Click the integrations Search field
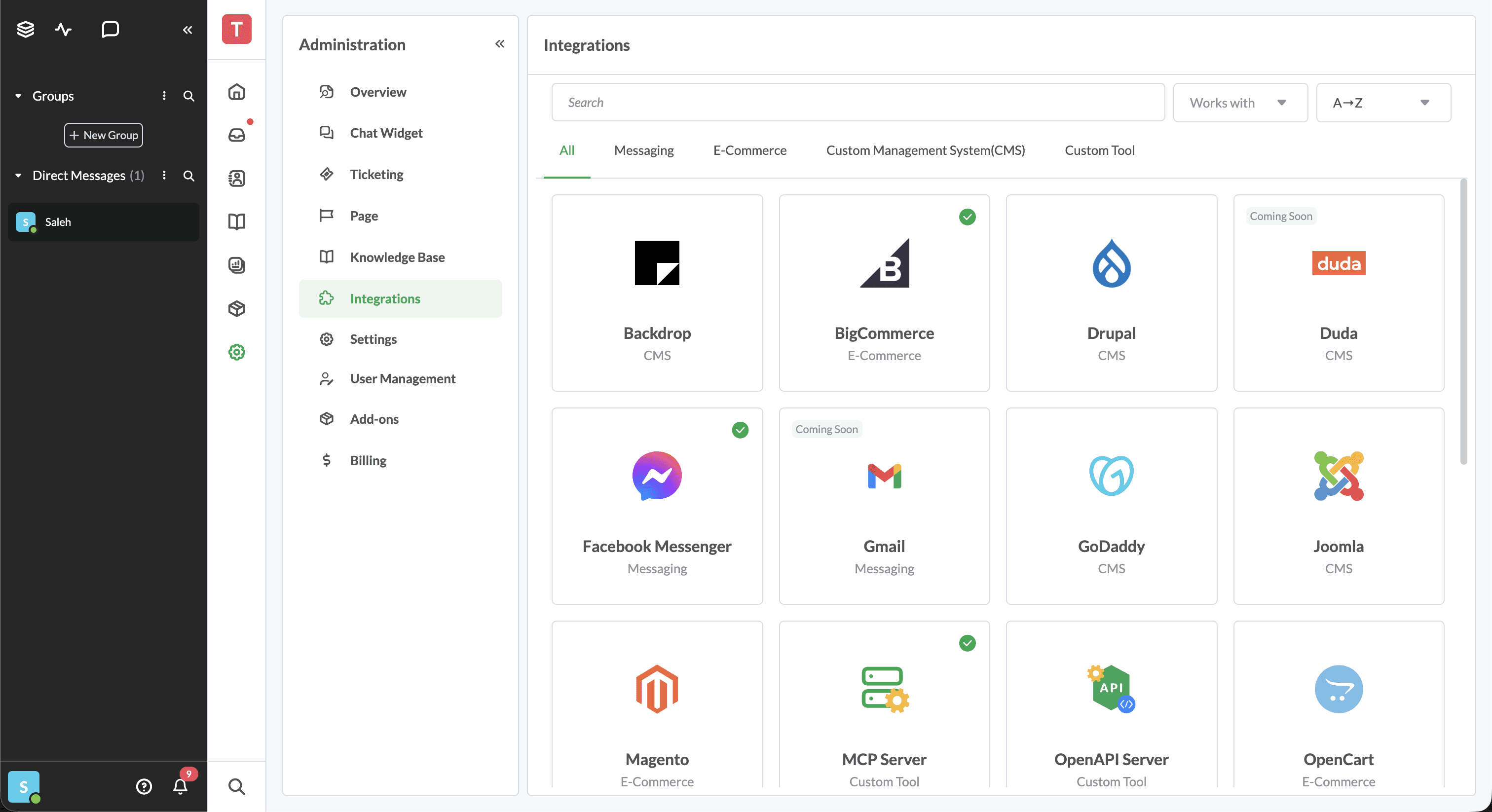 click(857, 103)
